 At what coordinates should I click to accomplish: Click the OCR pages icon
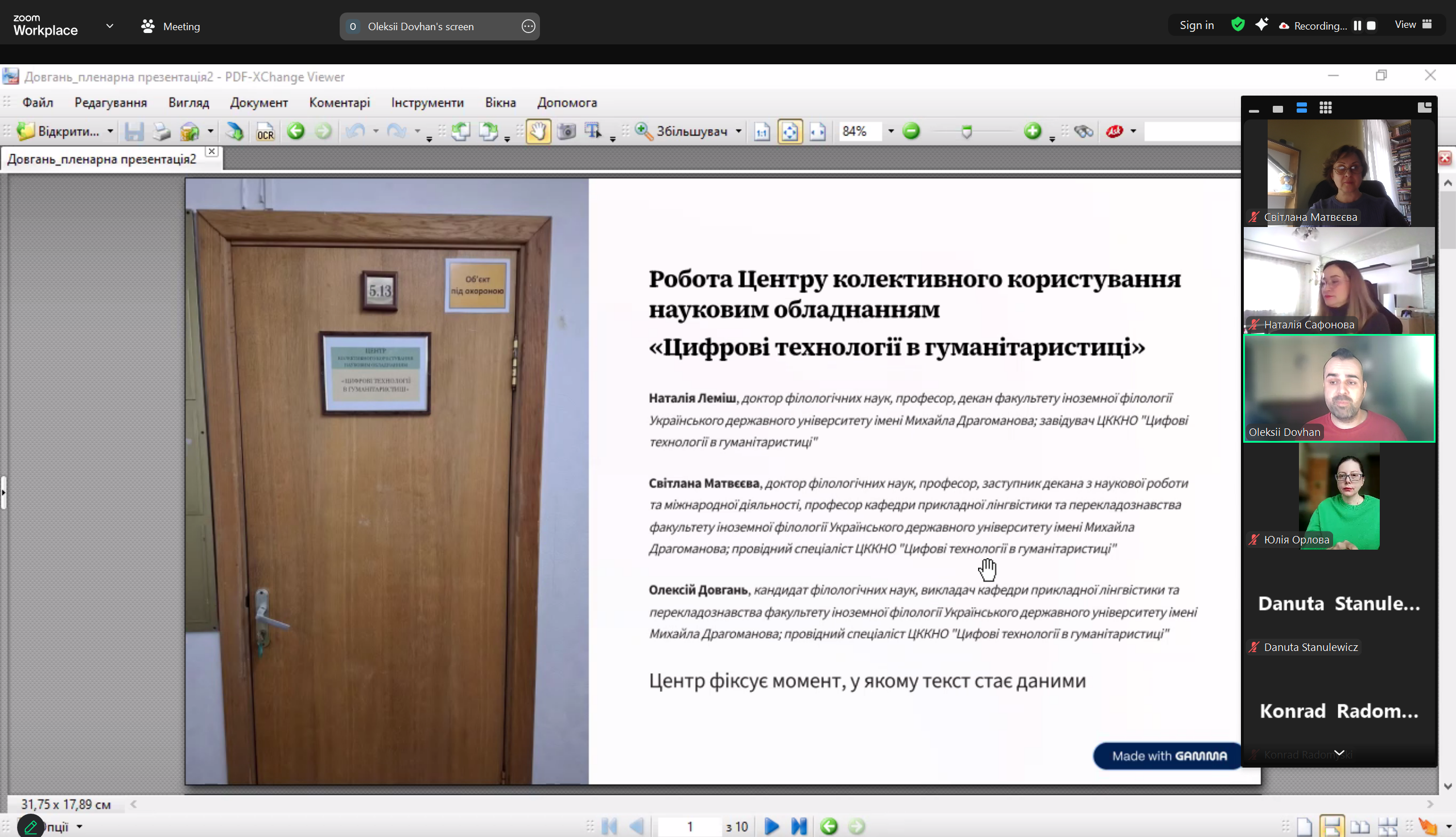[265, 131]
